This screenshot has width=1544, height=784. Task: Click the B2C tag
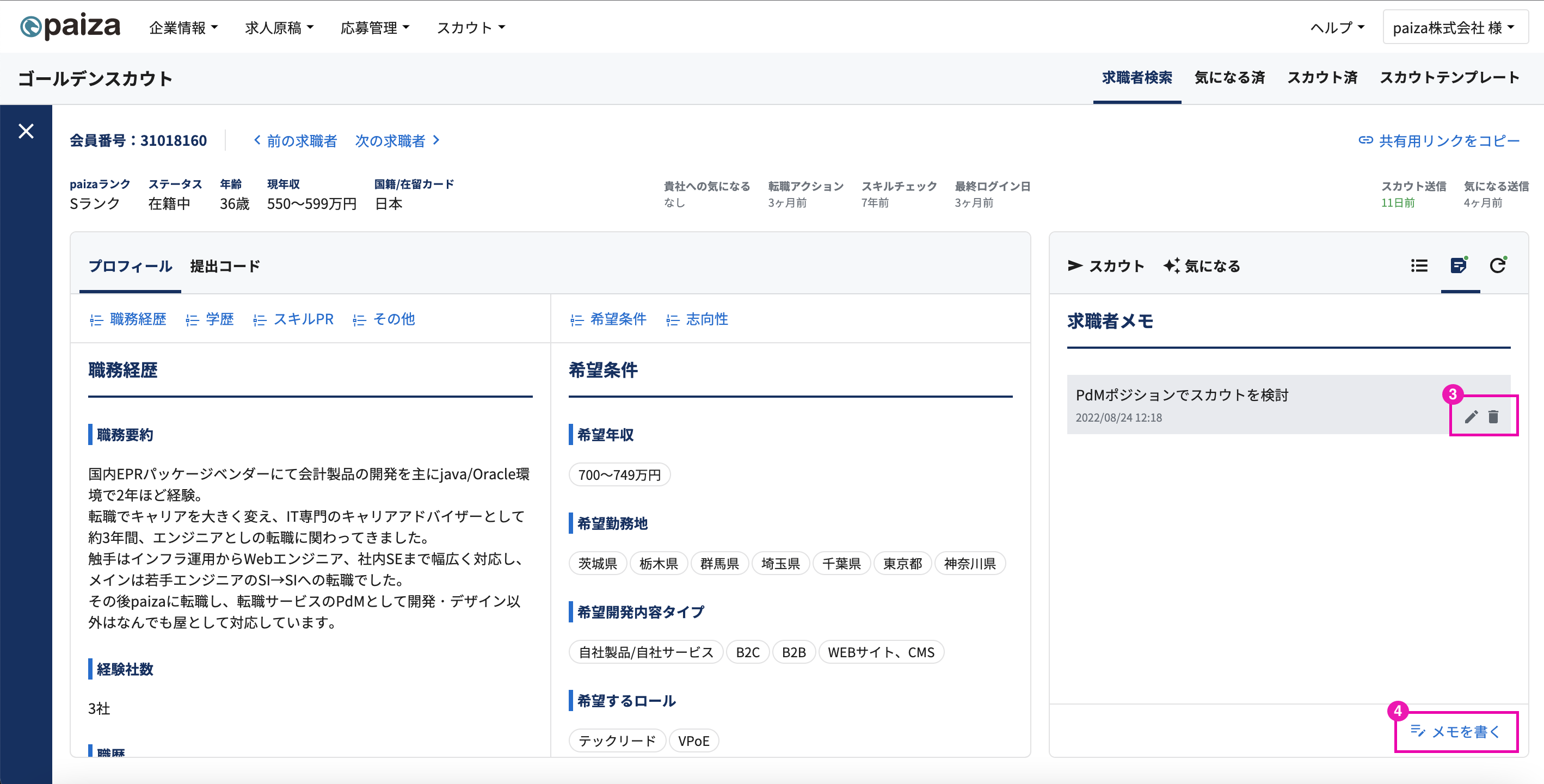click(x=747, y=652)
